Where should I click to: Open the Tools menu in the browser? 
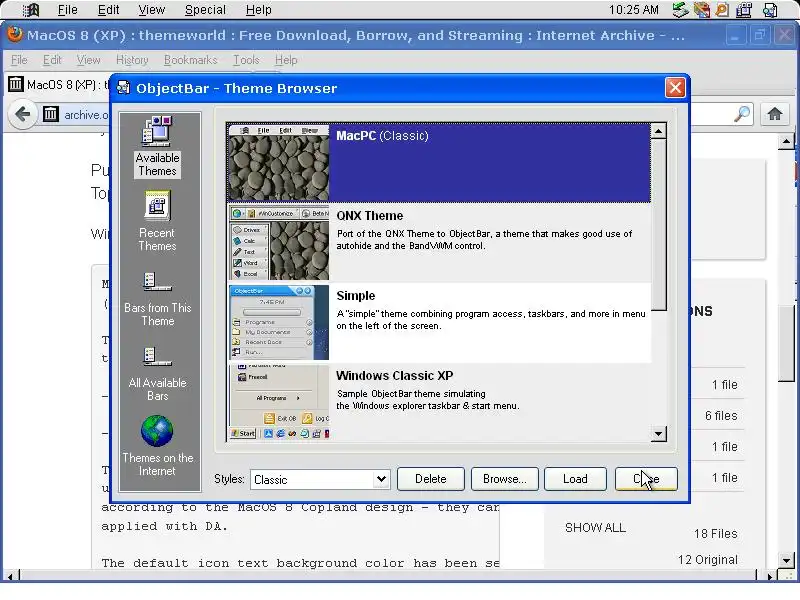click(246, 60)
